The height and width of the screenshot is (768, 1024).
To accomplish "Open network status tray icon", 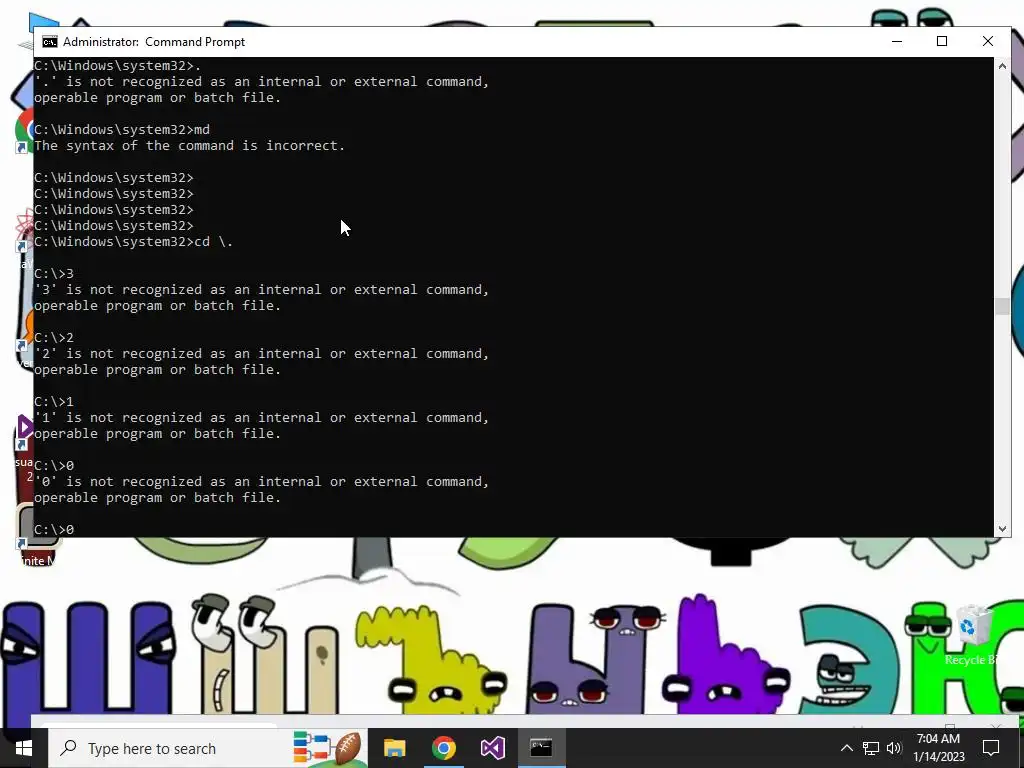I will [871, 748].
